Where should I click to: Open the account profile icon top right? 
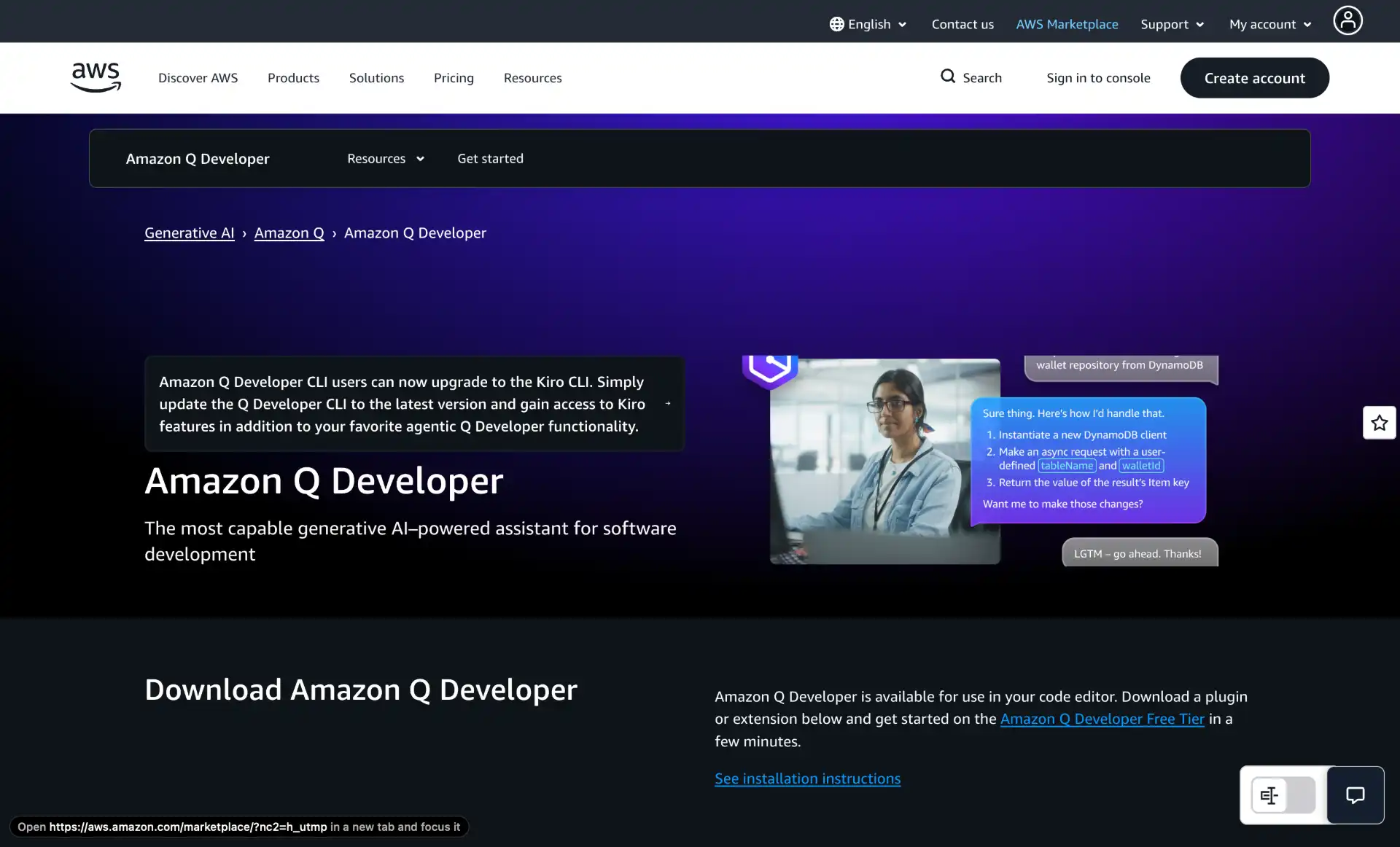[1347, 20]
